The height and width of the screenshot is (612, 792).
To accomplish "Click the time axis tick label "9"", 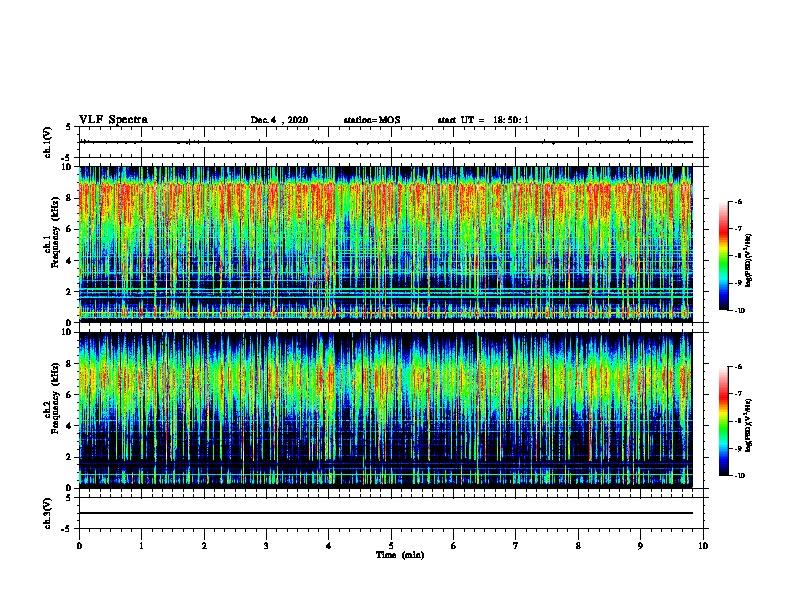I will tap(640, 545).
